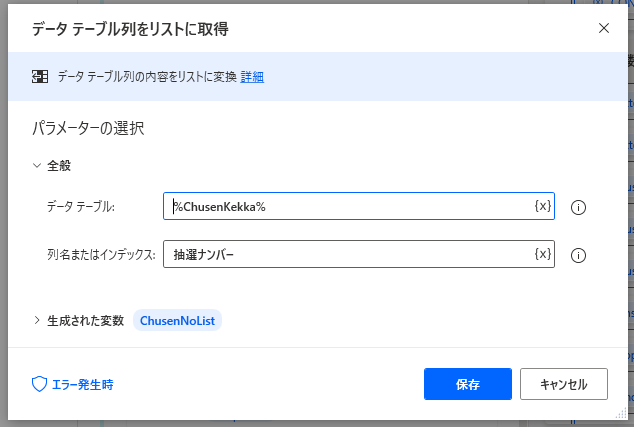Focus the 抽選ナンバー column name field

[350, 254]
